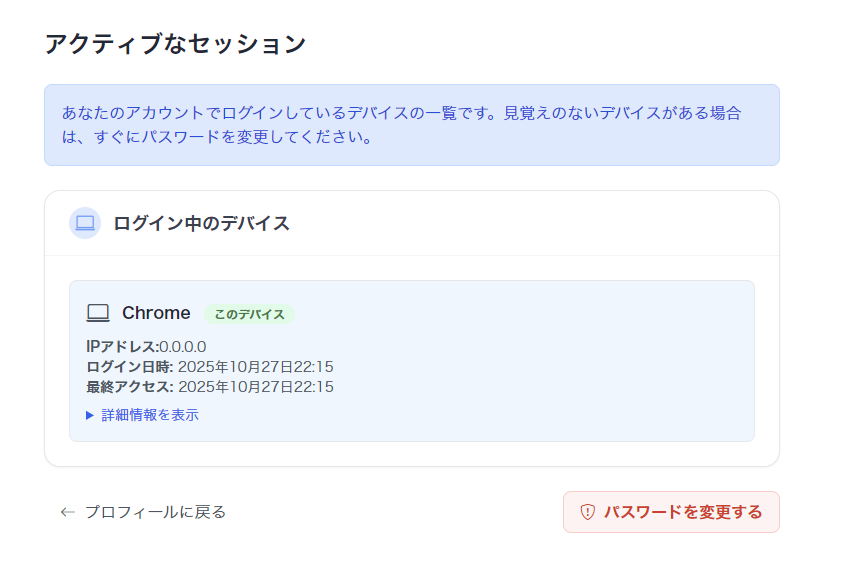Click the left arrow icon before プロフィールに戻る

68,512
